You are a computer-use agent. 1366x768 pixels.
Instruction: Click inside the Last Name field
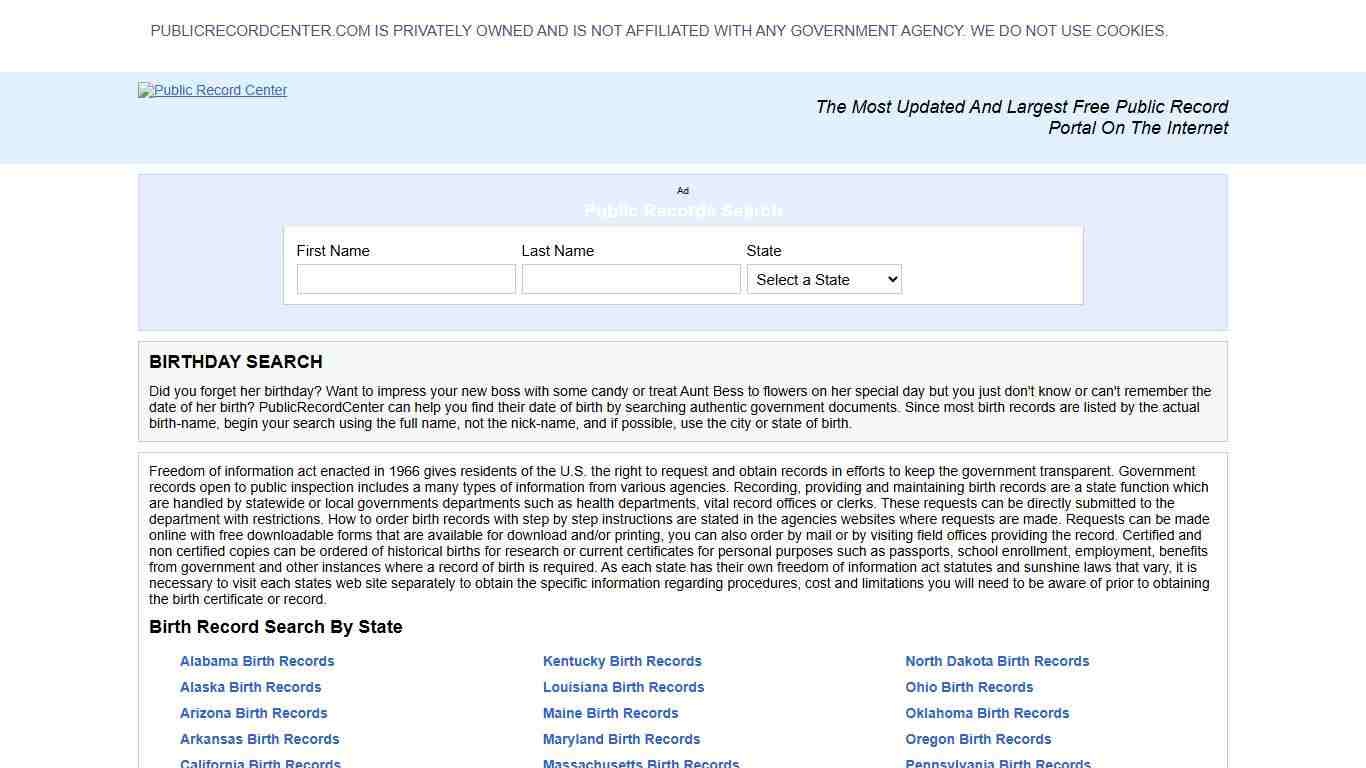coord(630,279)
